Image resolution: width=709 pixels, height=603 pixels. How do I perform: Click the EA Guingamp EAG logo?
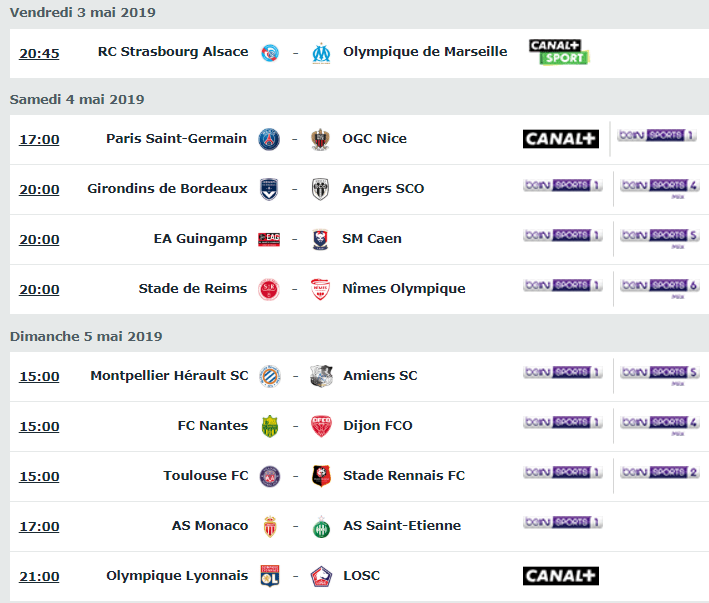[269, 239]
